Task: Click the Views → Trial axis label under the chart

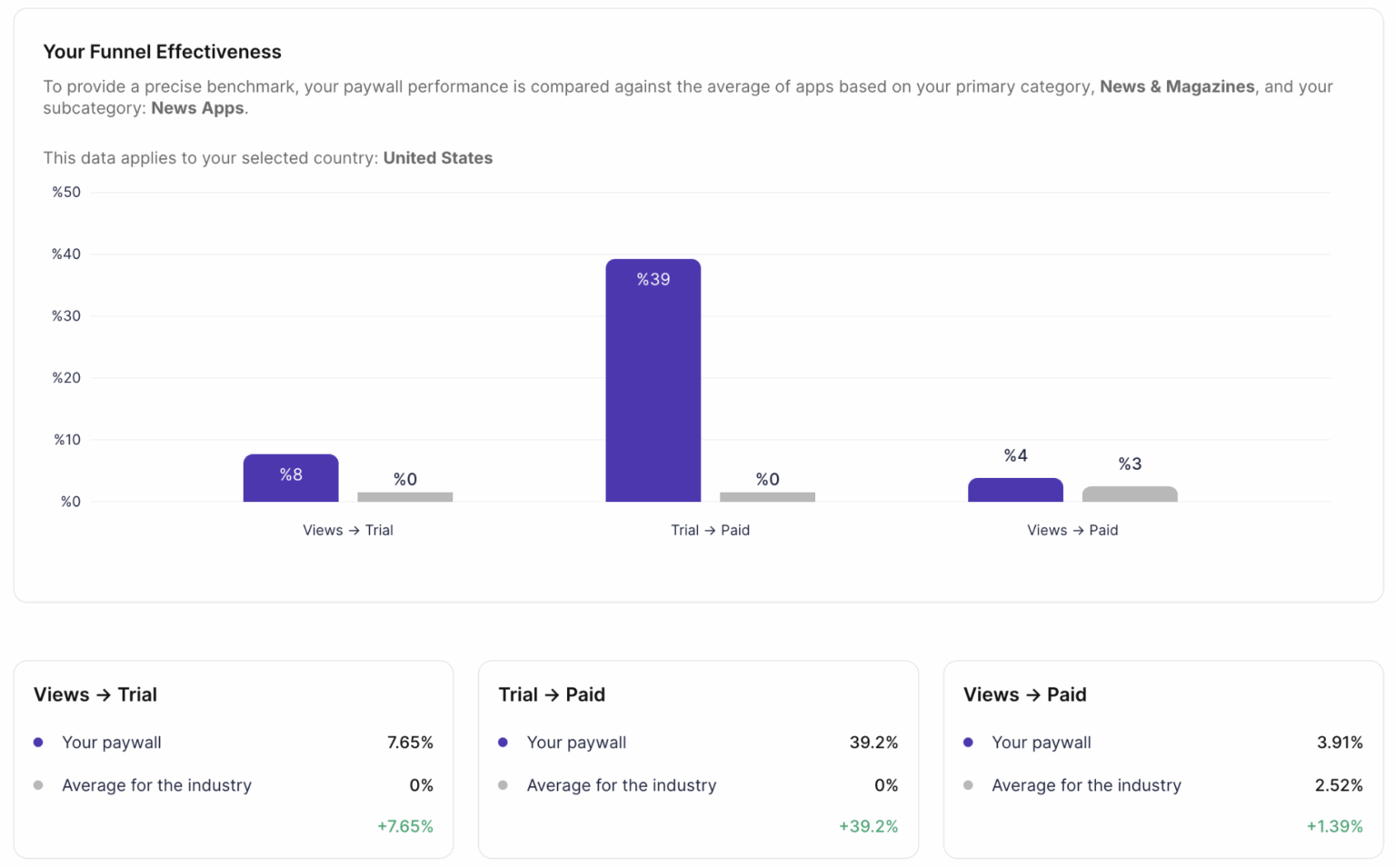Action: 348,530
